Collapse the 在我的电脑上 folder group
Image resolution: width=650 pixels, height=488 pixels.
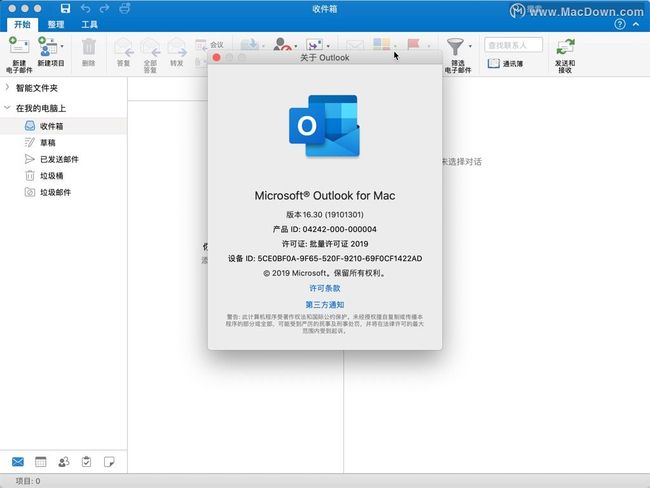[8, 107]
